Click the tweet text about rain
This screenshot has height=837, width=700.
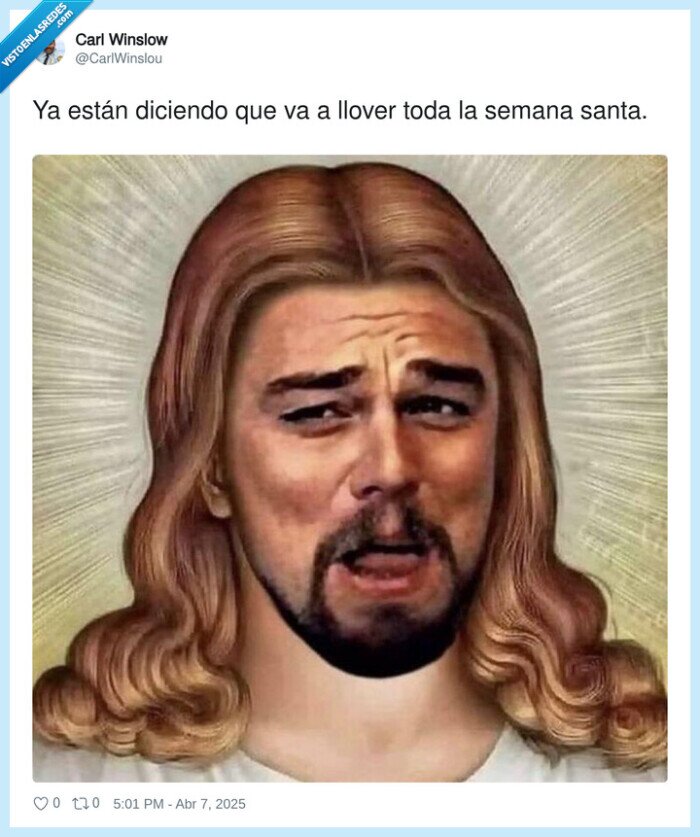click(x=340, y=110)
